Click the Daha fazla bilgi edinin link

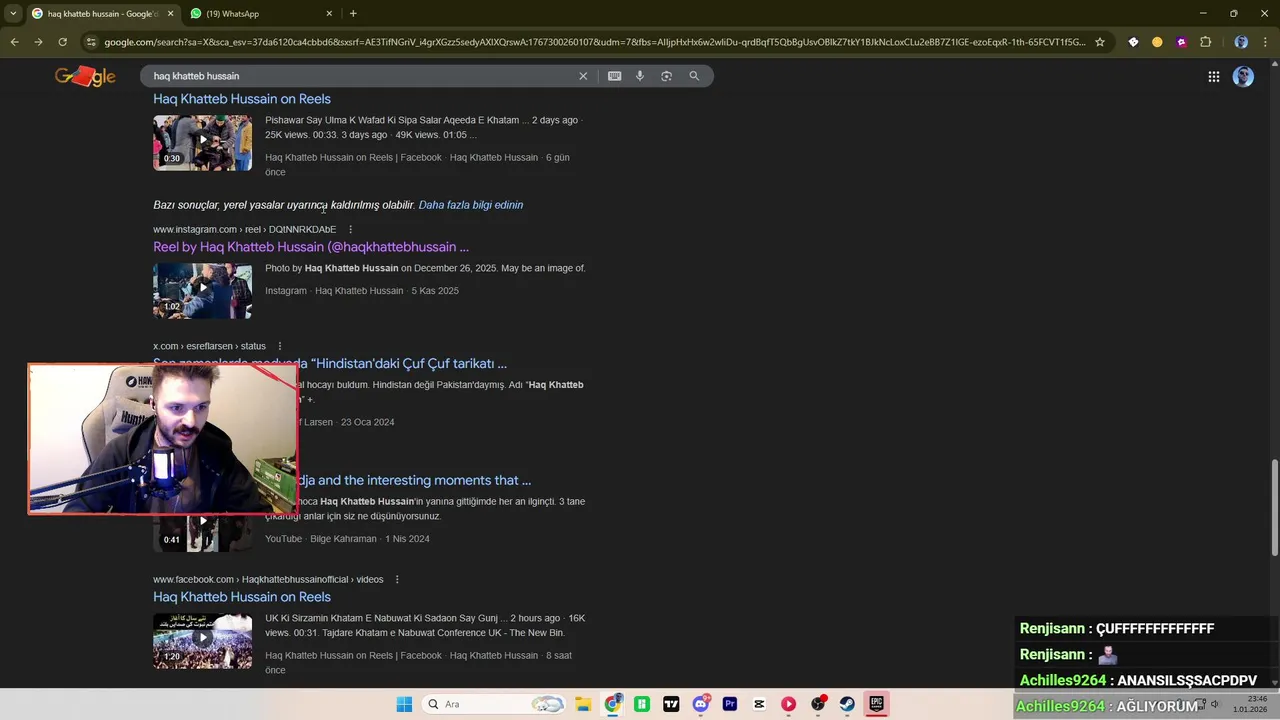471,205
